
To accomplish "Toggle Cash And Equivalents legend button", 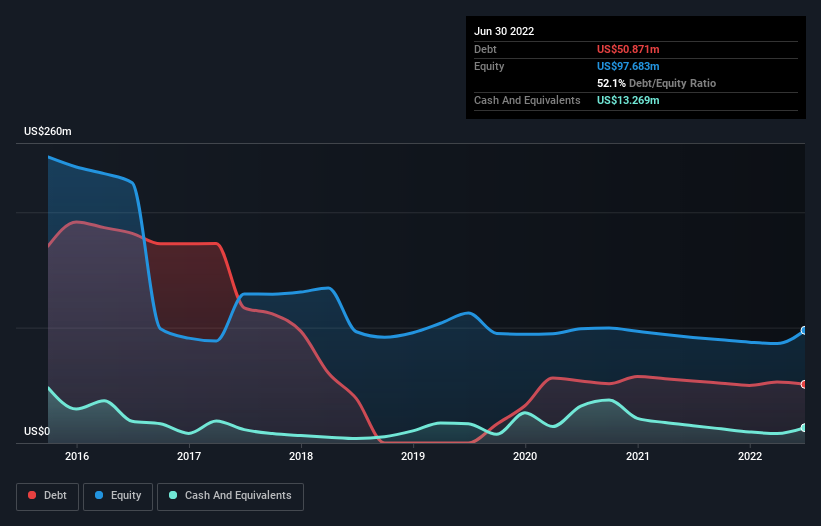I will [230, 496].
